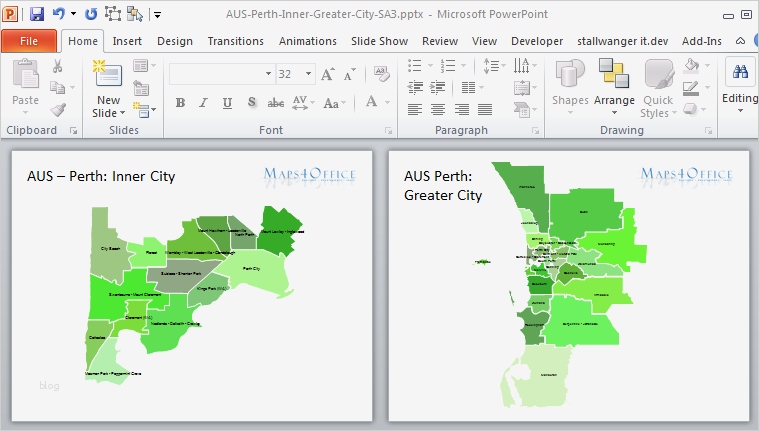Open the Editing group menu
The height and width of the screenshot is (431, 759).
[x=740, y=85]
